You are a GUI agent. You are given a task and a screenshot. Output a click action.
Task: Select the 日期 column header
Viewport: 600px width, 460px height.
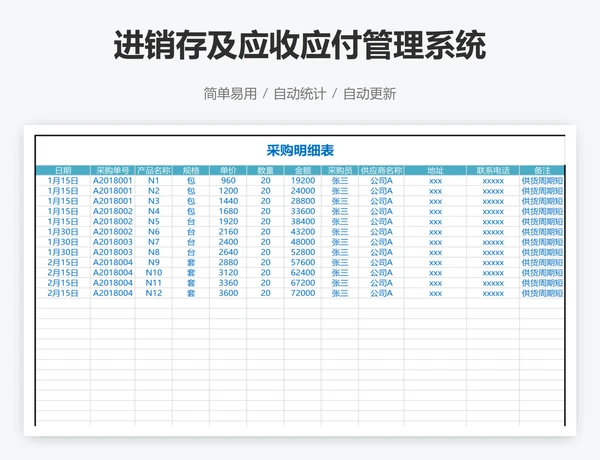tap(63, 170)
